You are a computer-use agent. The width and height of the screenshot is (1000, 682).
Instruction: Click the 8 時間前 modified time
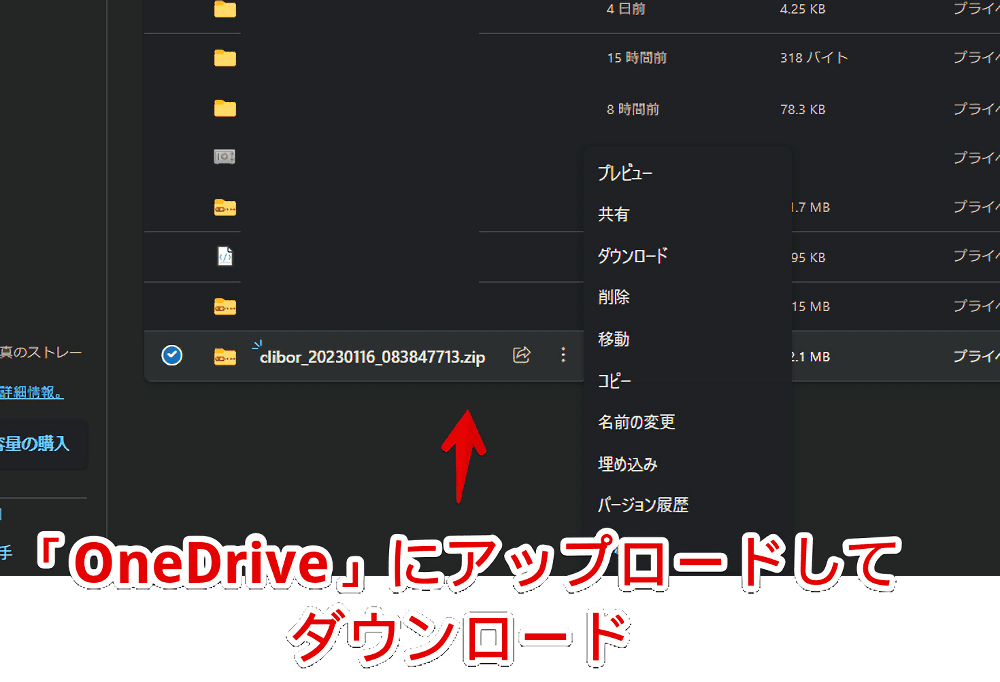click(x=633, y=109)
